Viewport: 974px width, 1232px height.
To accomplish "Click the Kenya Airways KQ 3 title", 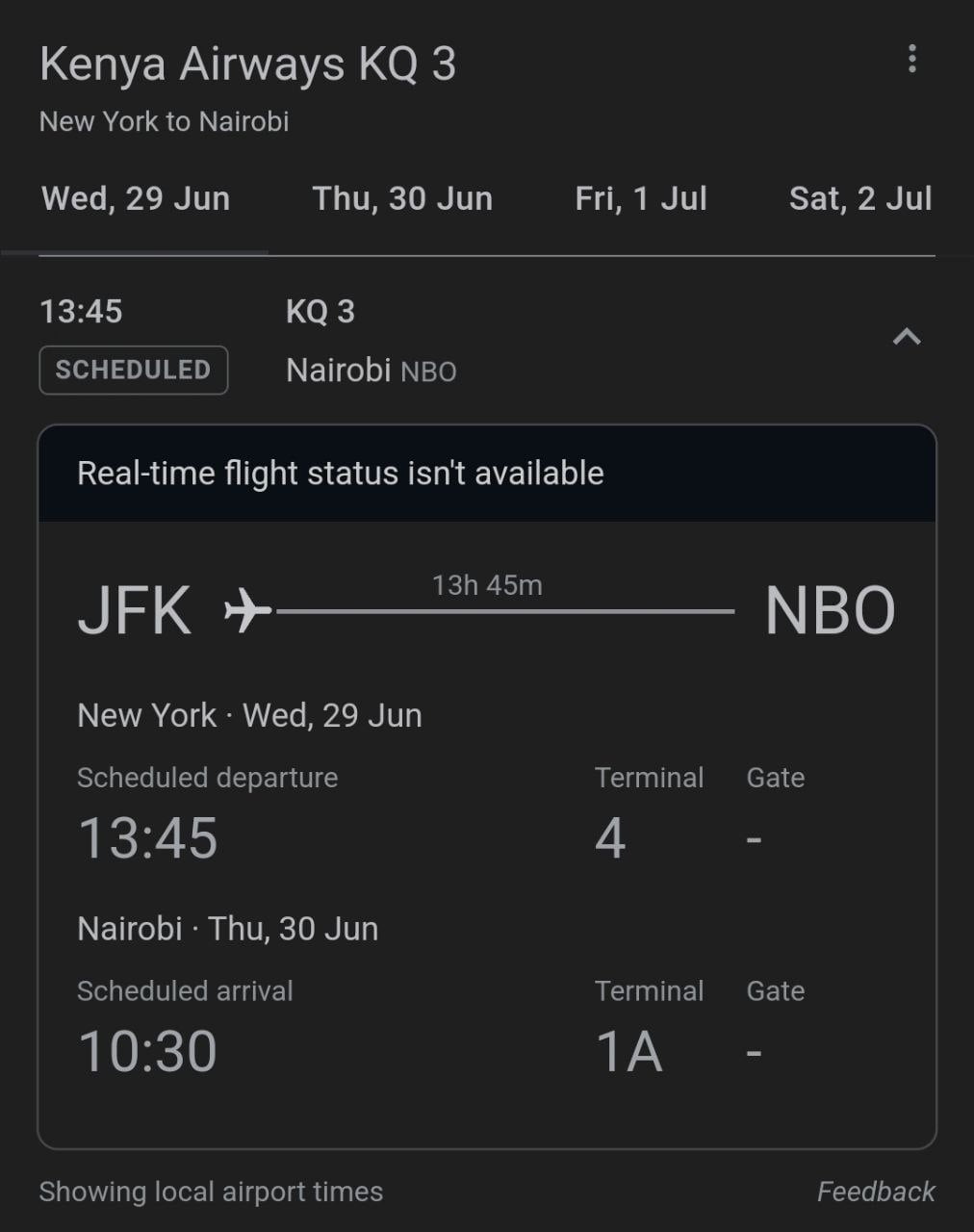I will coord(247,64).
